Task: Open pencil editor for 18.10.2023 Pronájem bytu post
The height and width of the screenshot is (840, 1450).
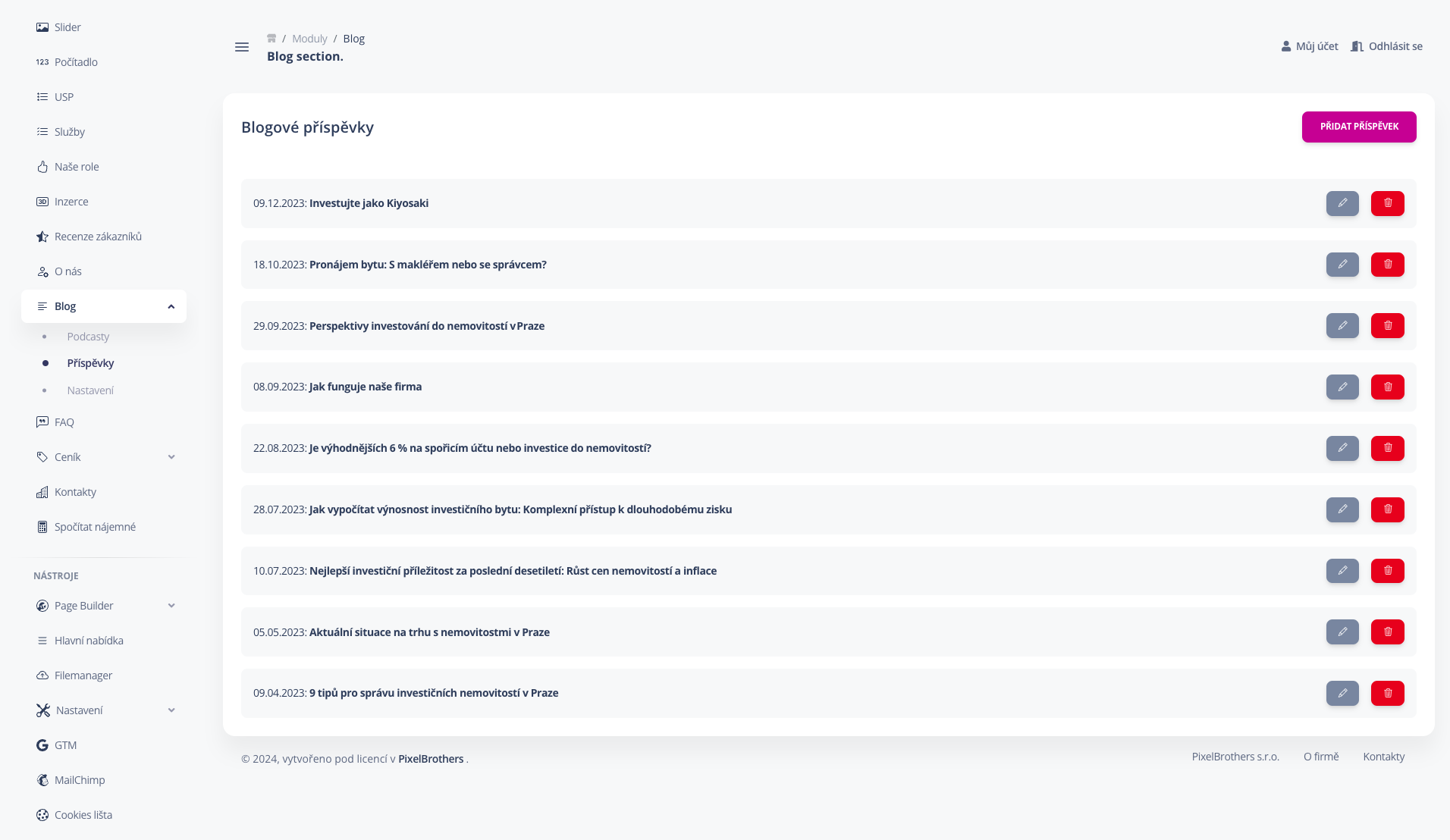Action: click(x=1342, y=265)
